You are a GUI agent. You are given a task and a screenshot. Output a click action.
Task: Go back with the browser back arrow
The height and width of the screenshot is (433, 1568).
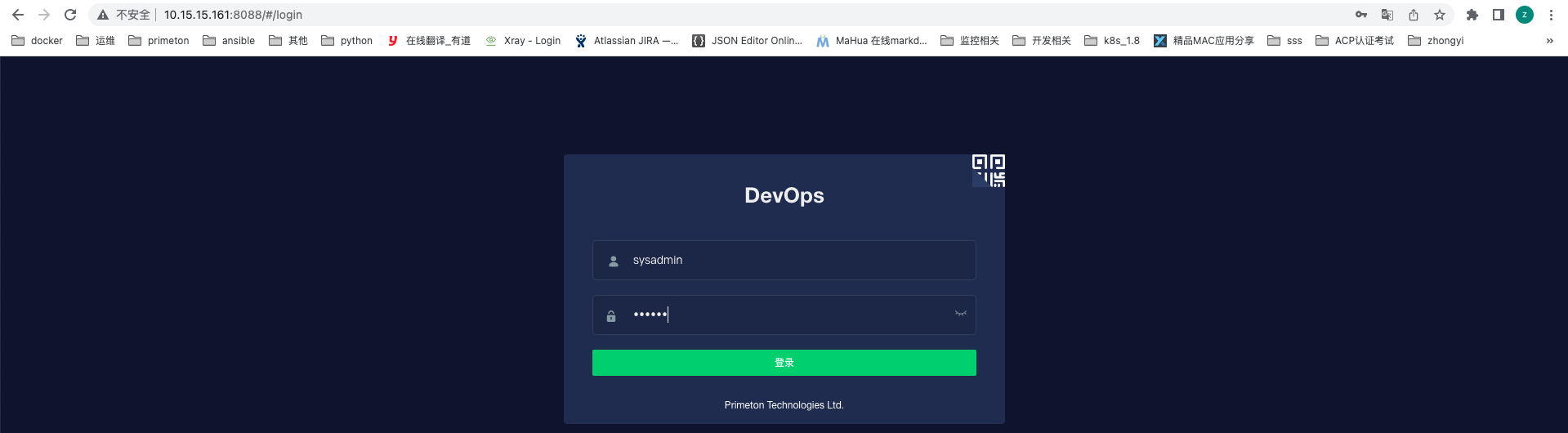coord(18,15)
